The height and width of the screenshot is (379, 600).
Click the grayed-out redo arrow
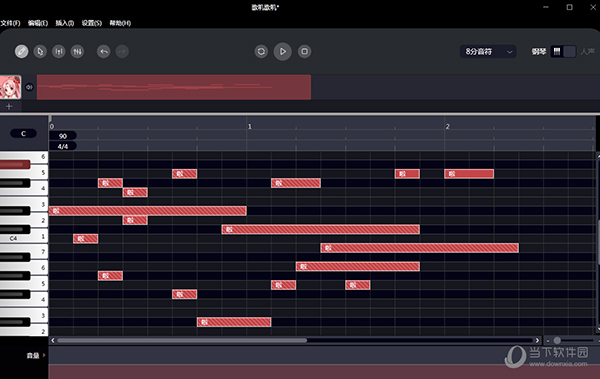tap(122, 51)
